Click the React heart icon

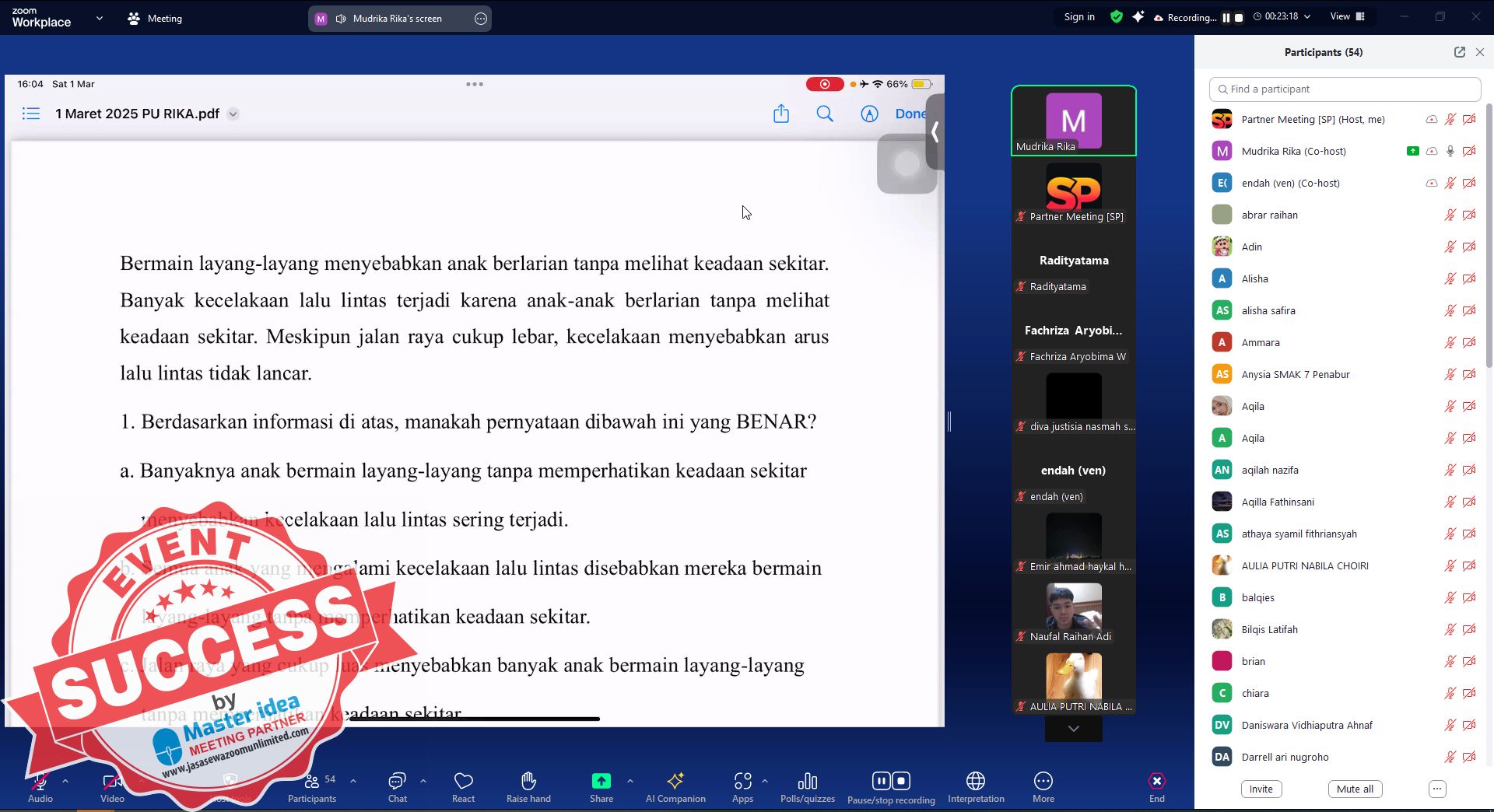point(463,781)
